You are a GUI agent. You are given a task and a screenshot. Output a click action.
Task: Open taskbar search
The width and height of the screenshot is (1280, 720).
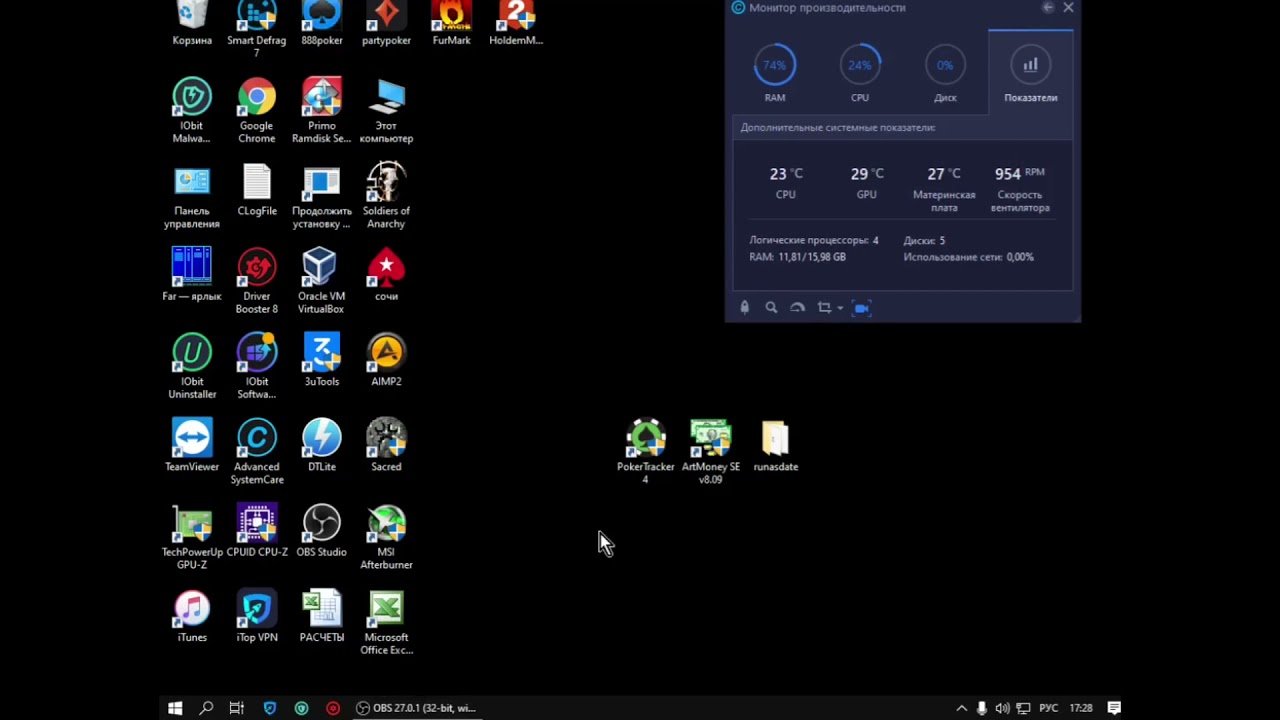pyautogui.click(x=206, y=708)
